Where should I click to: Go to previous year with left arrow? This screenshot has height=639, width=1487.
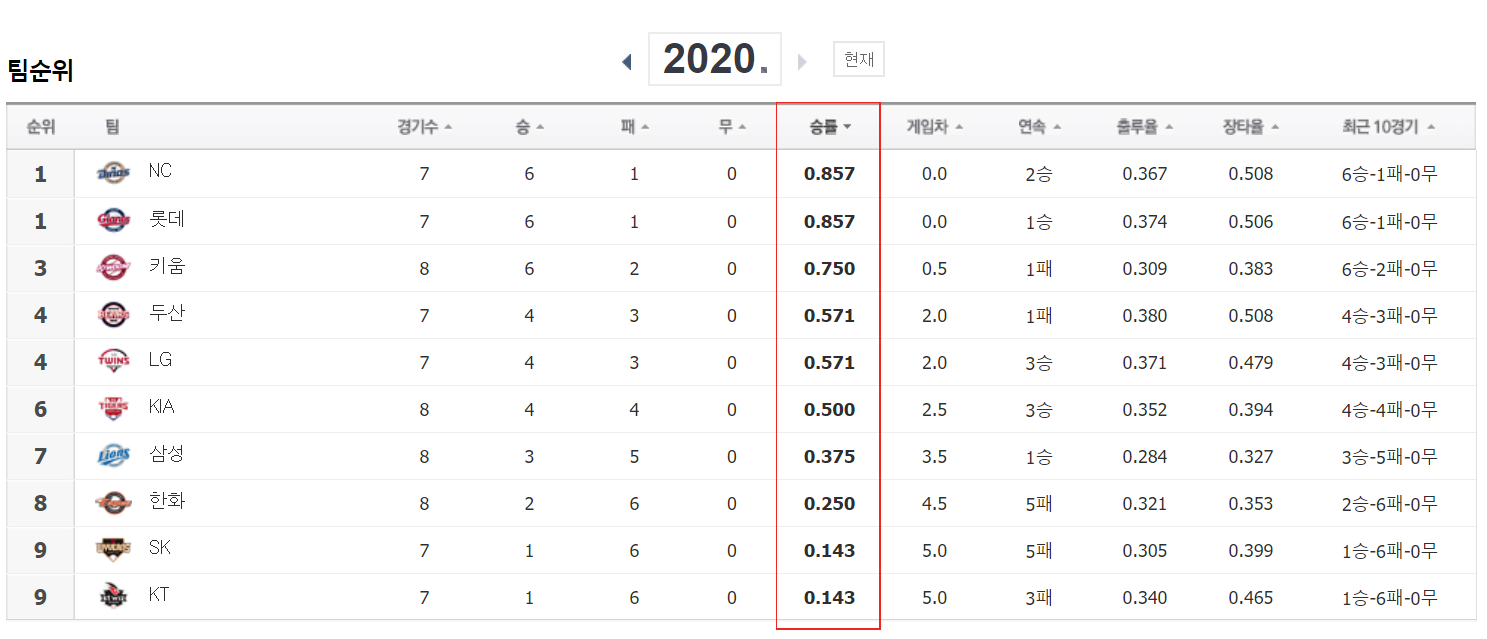click(x=627, y=62)
